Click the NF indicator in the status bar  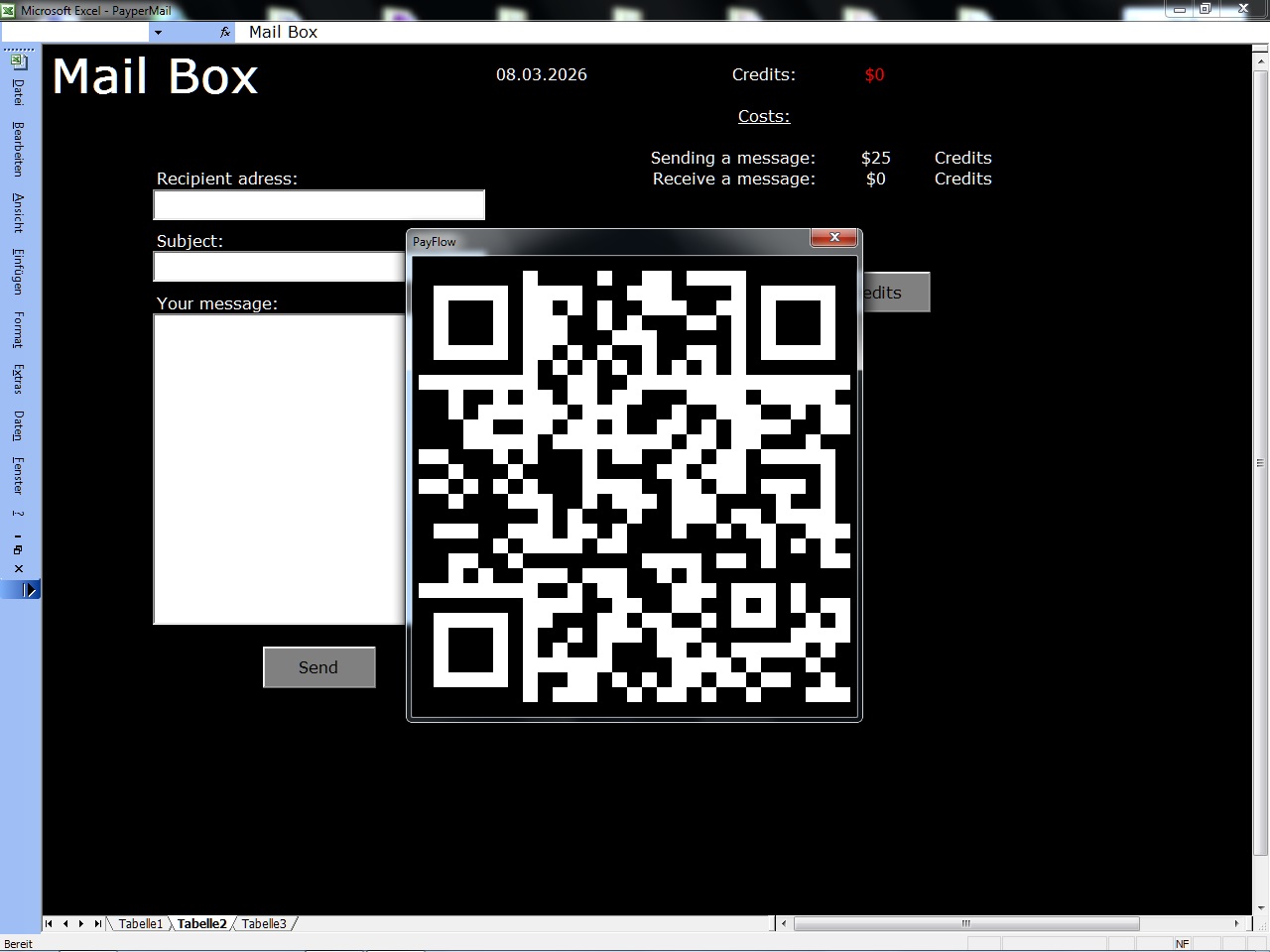pyautogui.click(x=1182, y=944)
